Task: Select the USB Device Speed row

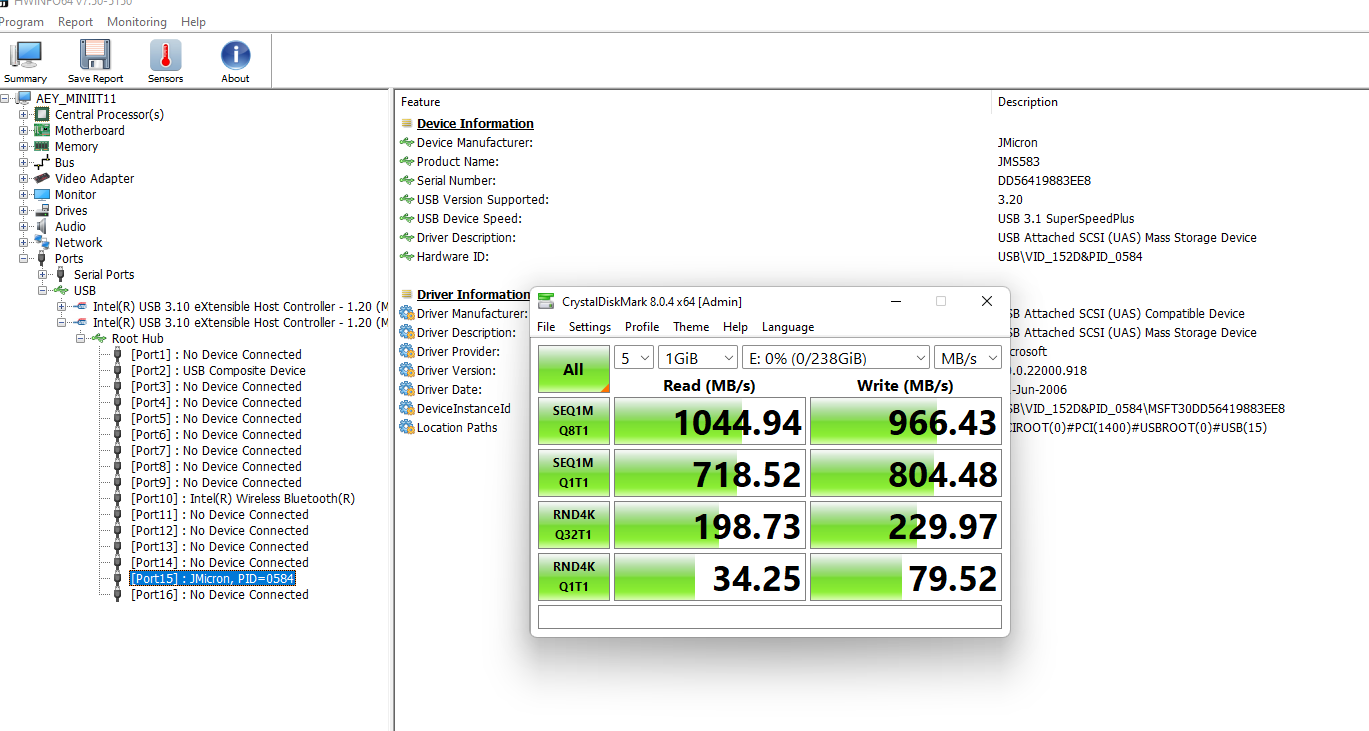Action: 882,218
